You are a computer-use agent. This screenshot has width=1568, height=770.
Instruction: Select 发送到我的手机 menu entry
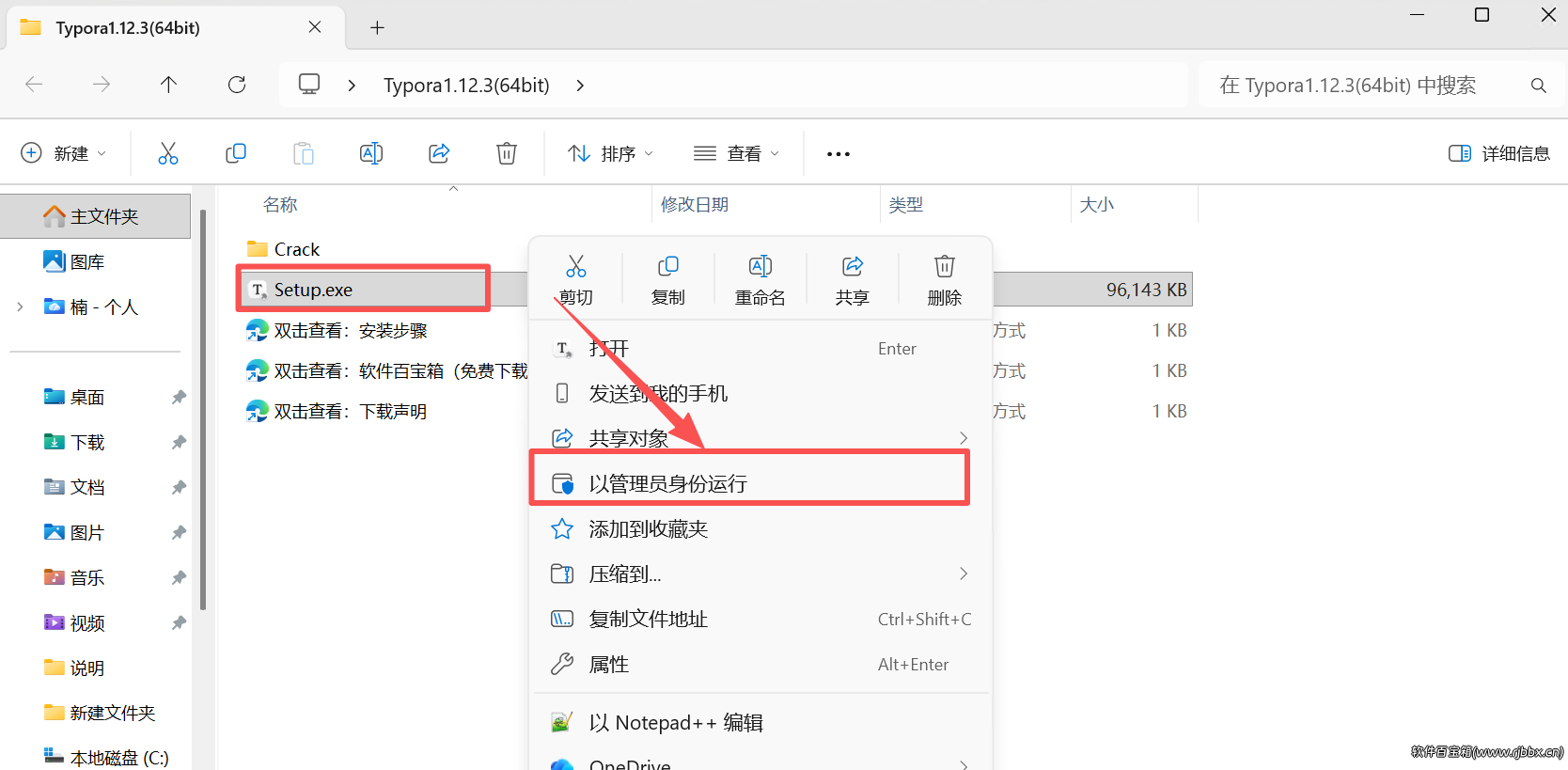[x=761, y=393]
